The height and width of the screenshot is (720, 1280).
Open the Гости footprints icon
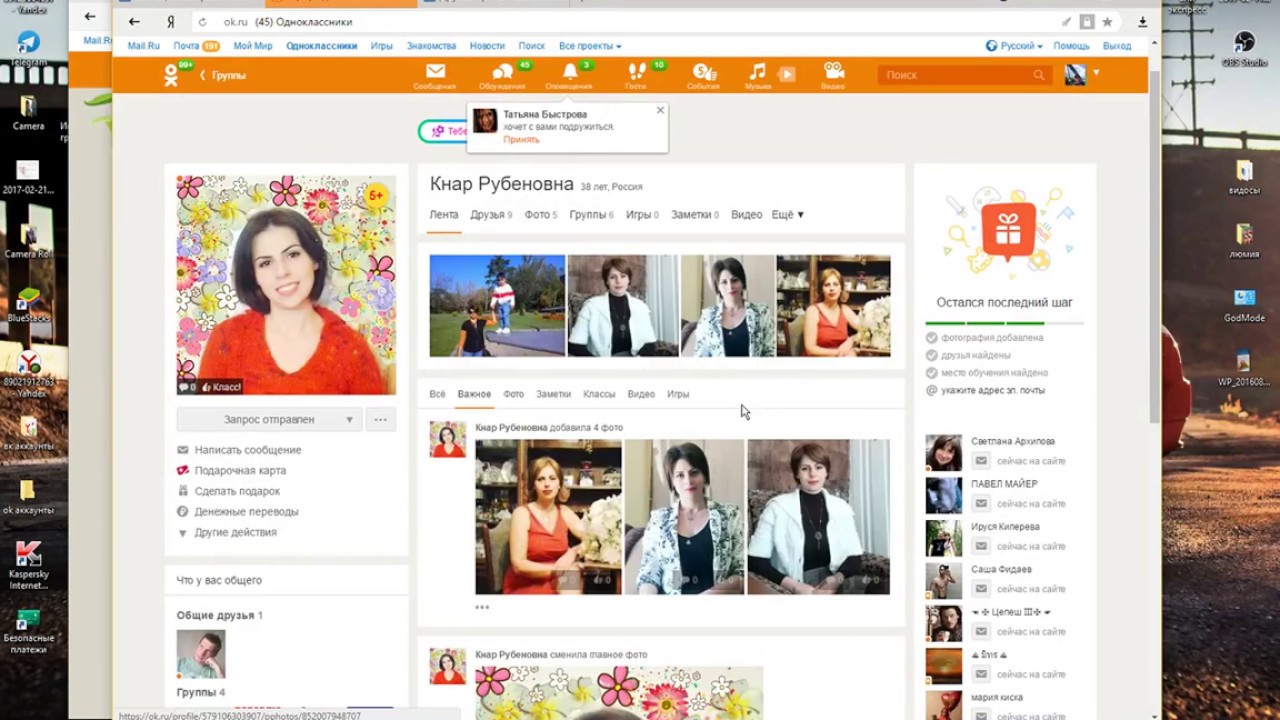click(x=636, y=73)
